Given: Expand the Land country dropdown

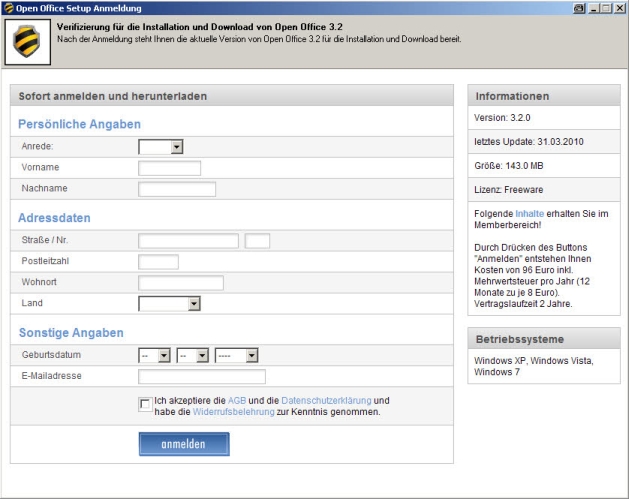Looking at the screenshot, I should tap(169, 303).
